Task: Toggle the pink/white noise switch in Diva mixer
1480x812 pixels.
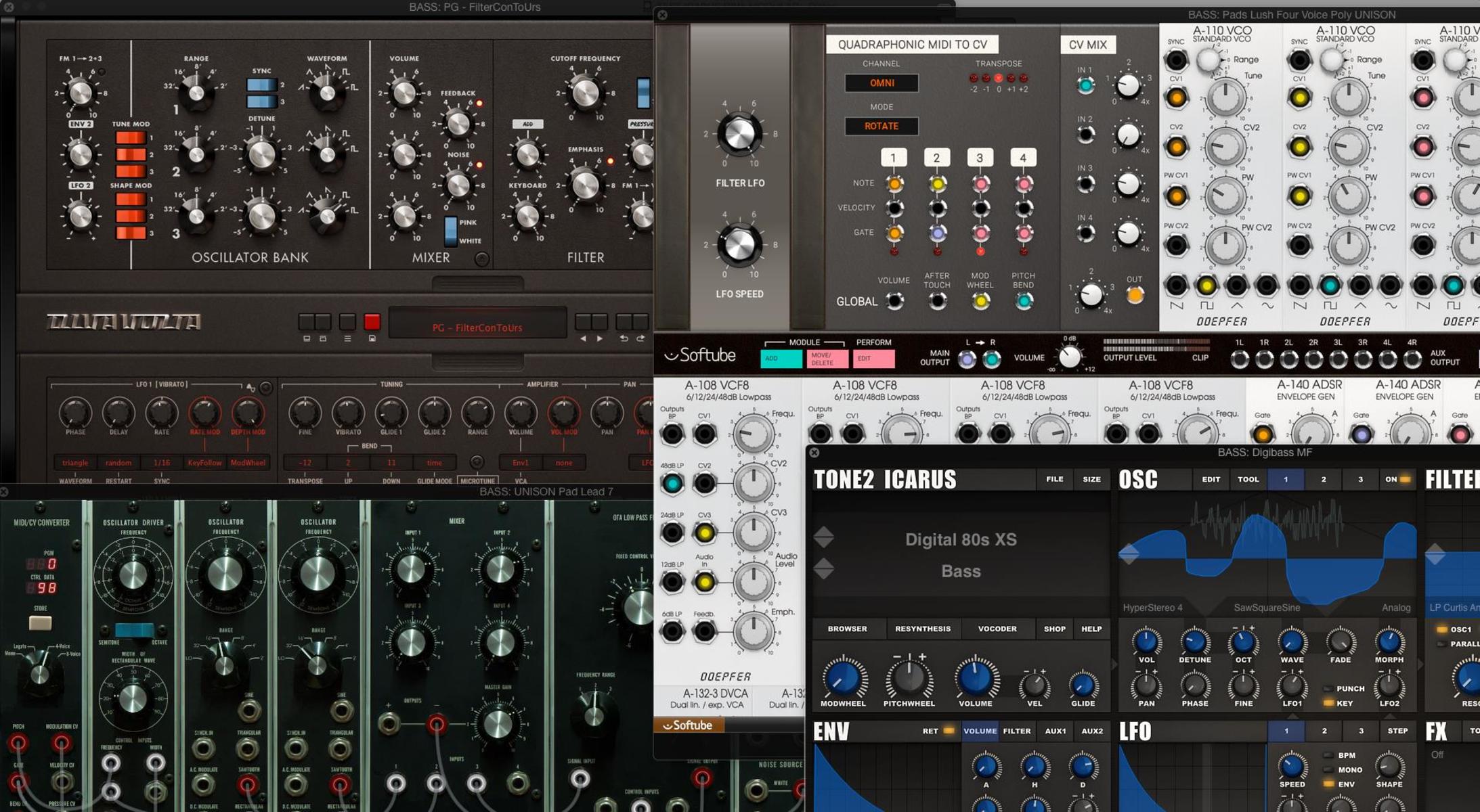Action: pyautogui.click(x=450, y=231)
